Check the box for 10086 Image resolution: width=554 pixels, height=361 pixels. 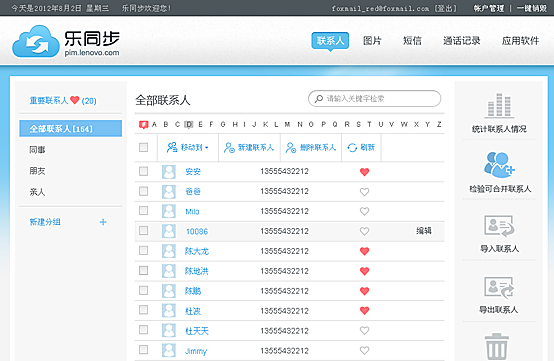click(x=143, y=231)
